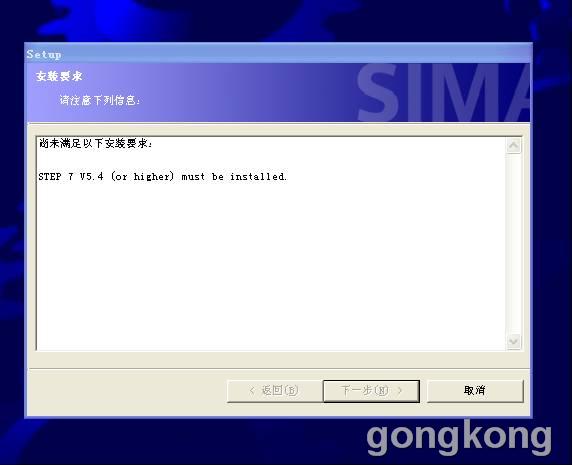Click the scrollbar down arrow

tap(514, 342)
